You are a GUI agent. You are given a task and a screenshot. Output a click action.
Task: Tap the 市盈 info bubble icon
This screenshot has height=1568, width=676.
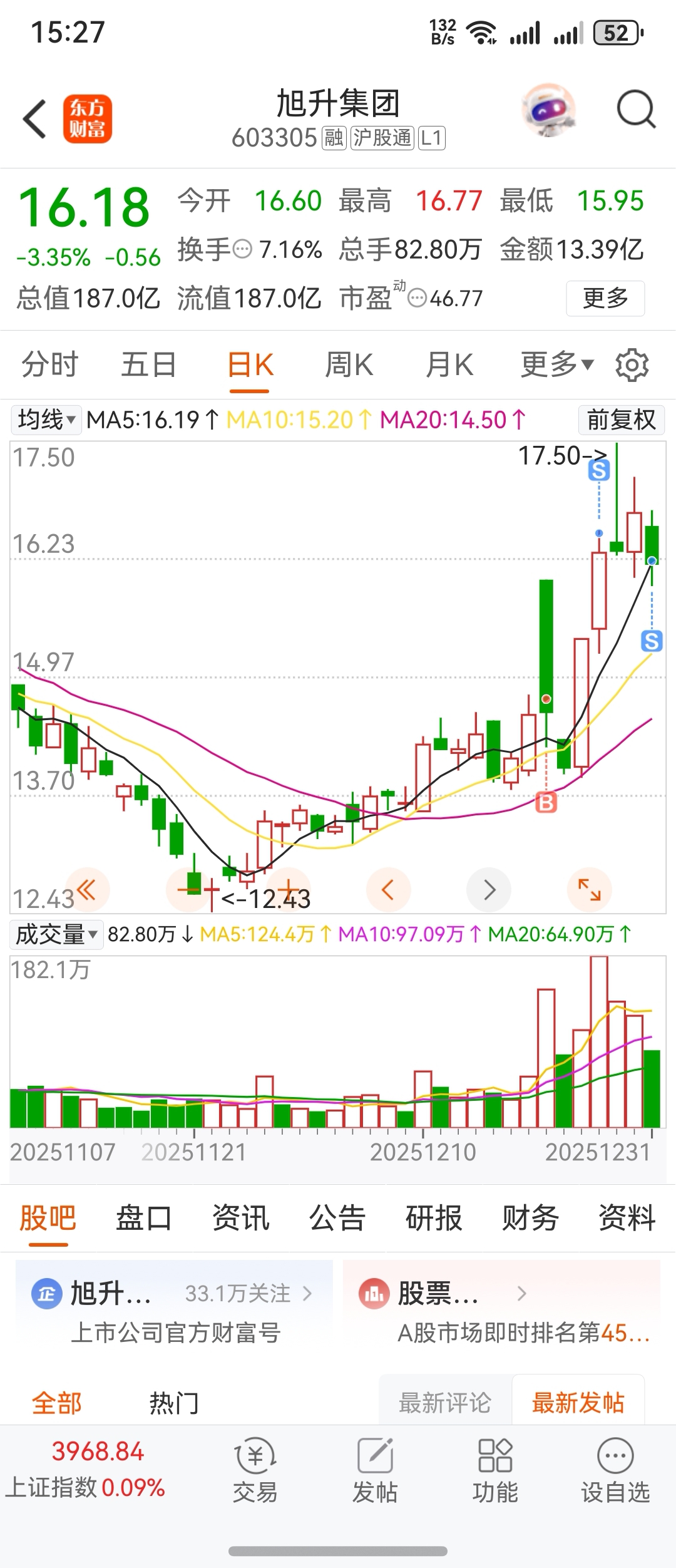click(x=417, y=298)
